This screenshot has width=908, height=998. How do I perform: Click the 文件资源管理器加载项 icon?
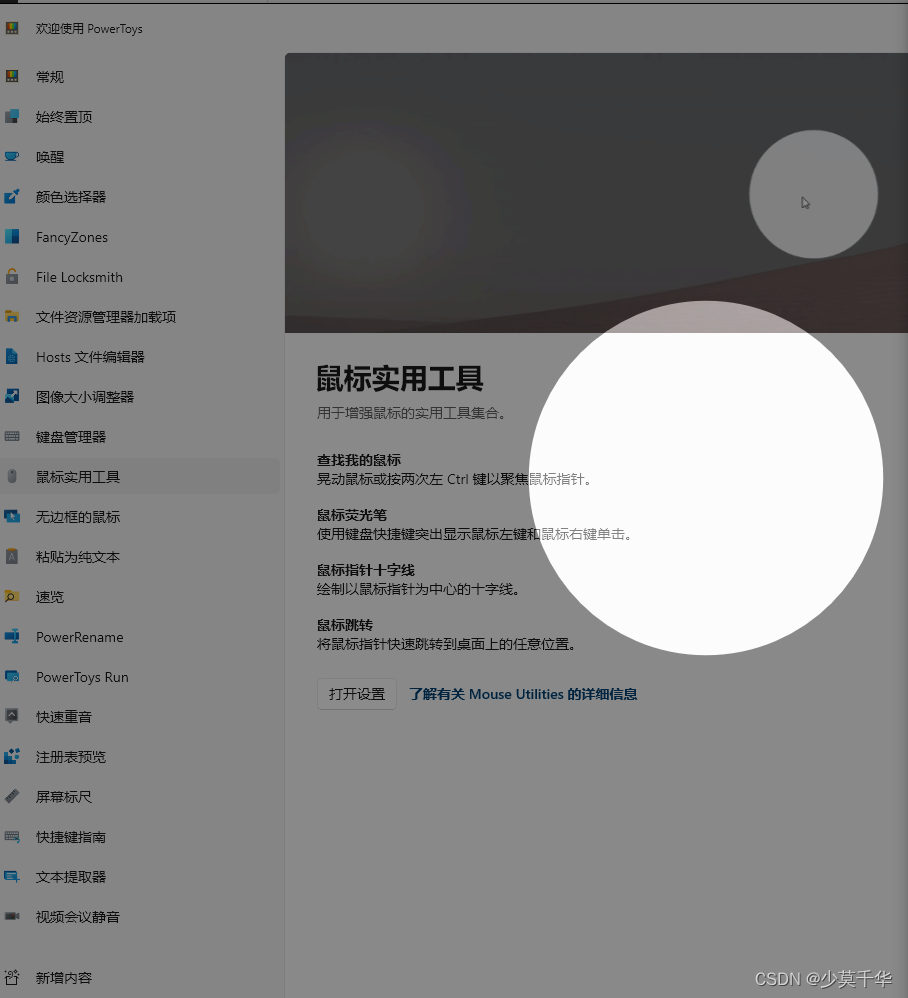tap(11, 316)
